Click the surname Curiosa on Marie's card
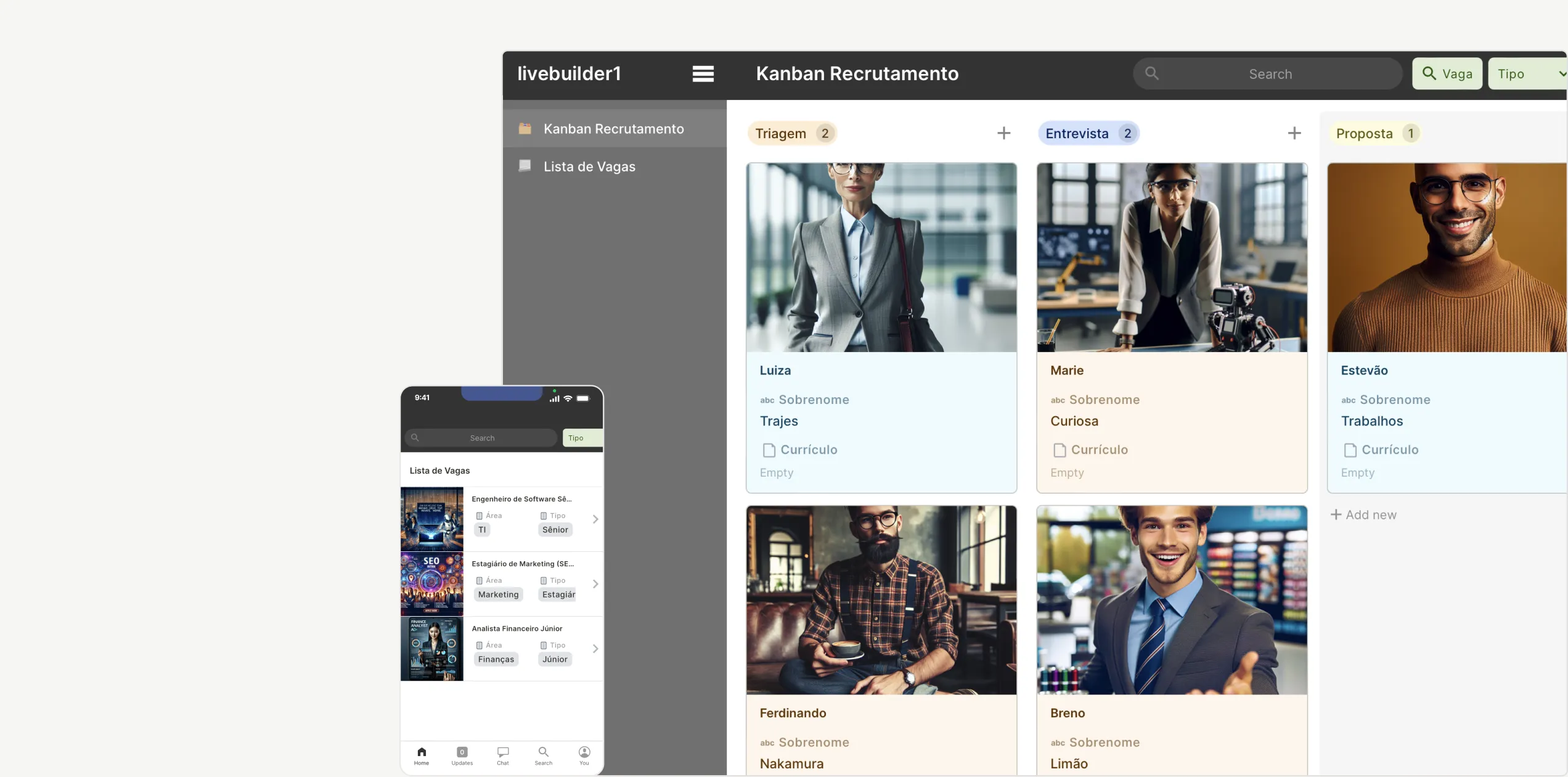 [1074, 421]
